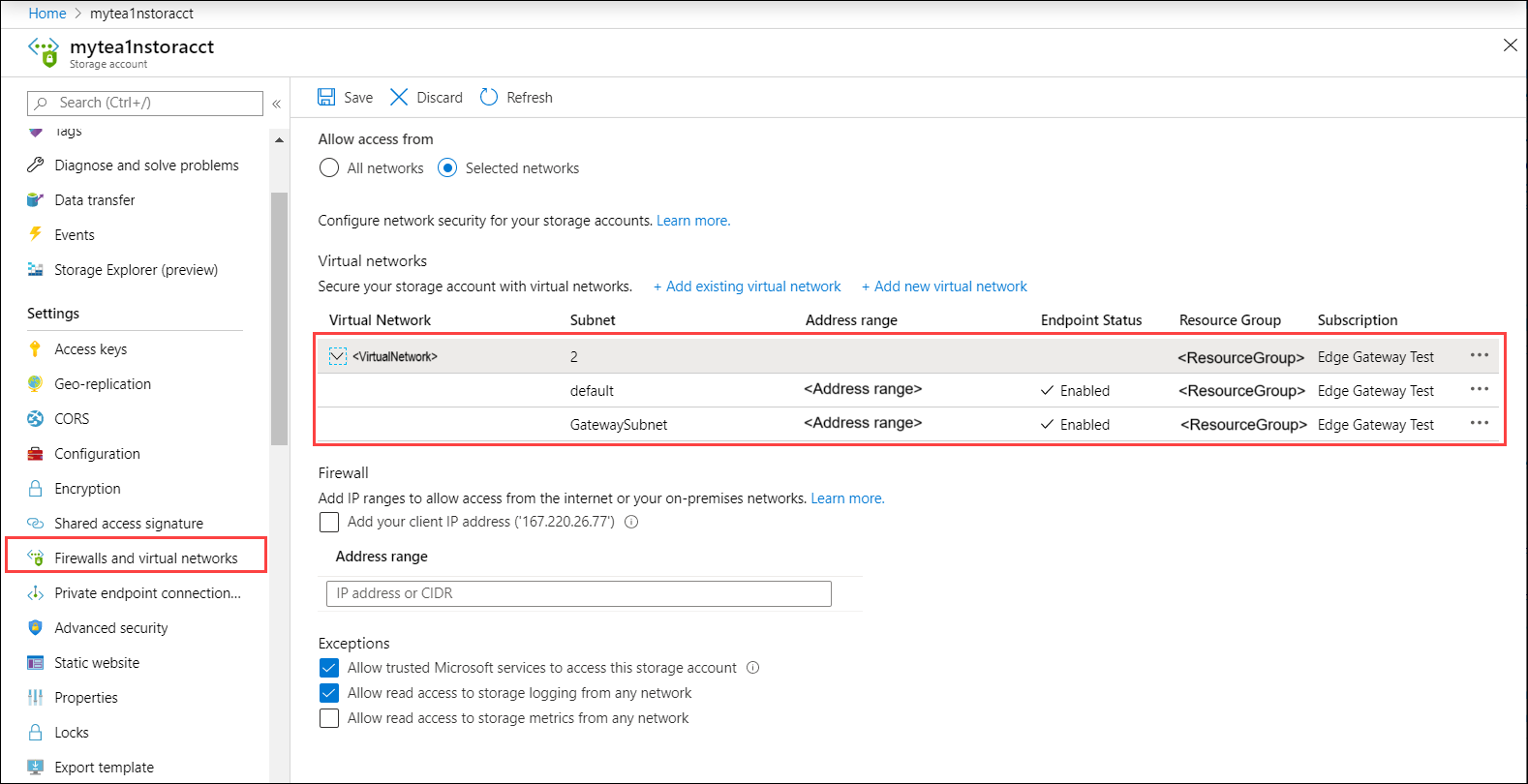Click the Refresh circular arrow icon
Screen dimensions: 1528x784
tap(489, 97)
